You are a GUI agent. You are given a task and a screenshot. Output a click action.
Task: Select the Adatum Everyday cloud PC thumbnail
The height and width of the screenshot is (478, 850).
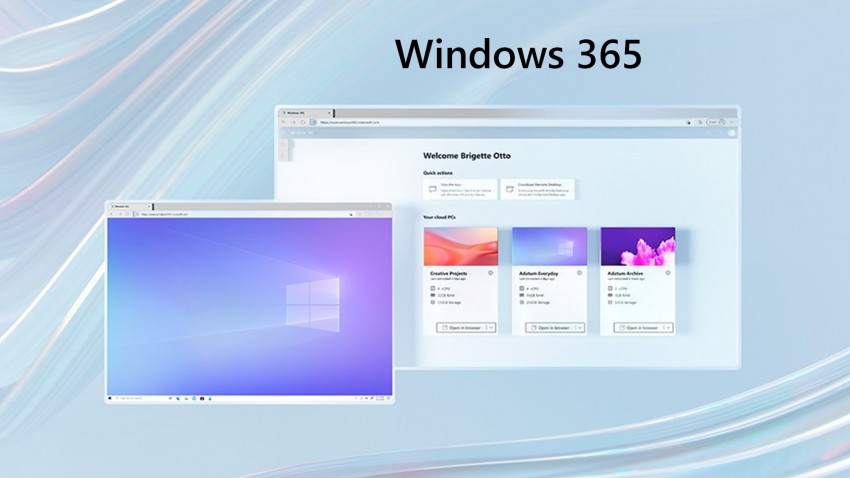coord(550,247)
